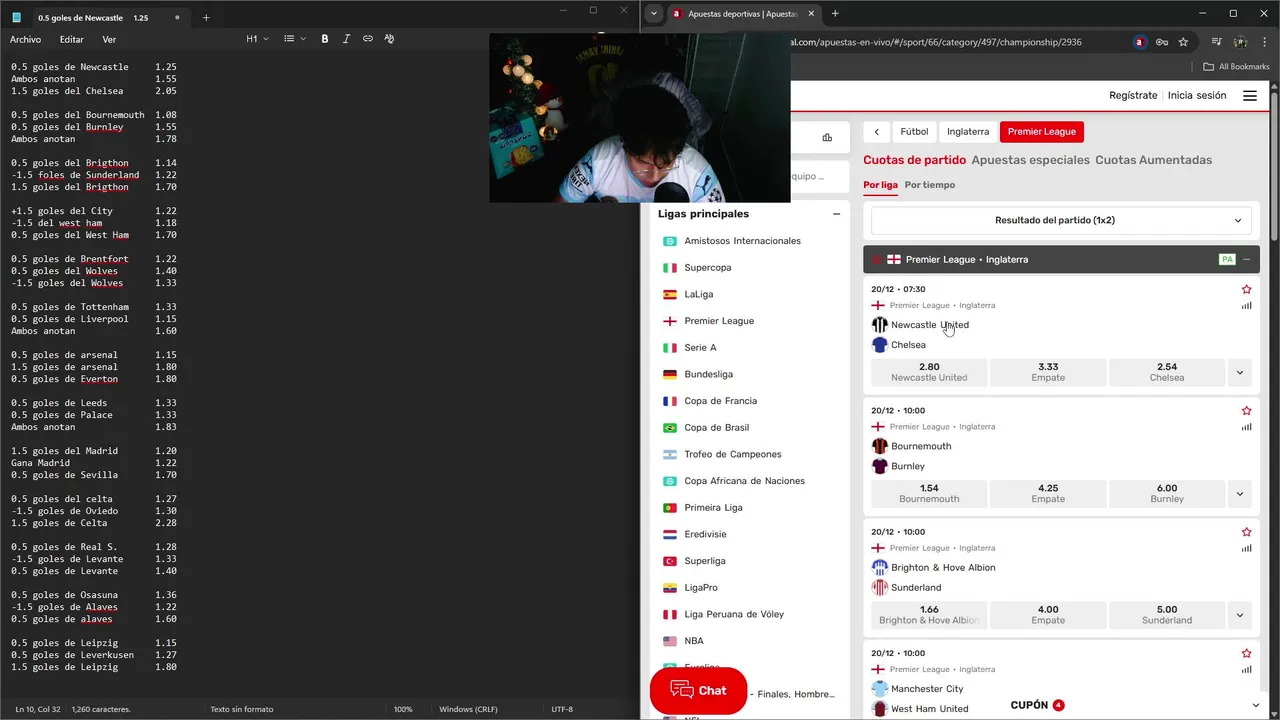The image size is (1280, 720).
Task: Open the browser media controls icon
Action: (x=1217, y=42)
